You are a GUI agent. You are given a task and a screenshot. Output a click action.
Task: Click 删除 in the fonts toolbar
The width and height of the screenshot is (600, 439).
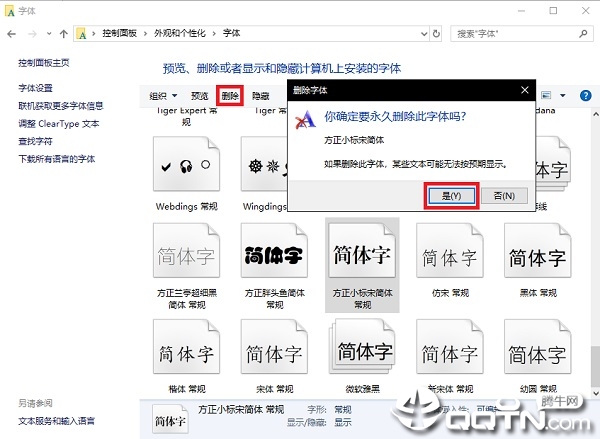(230, 96)
